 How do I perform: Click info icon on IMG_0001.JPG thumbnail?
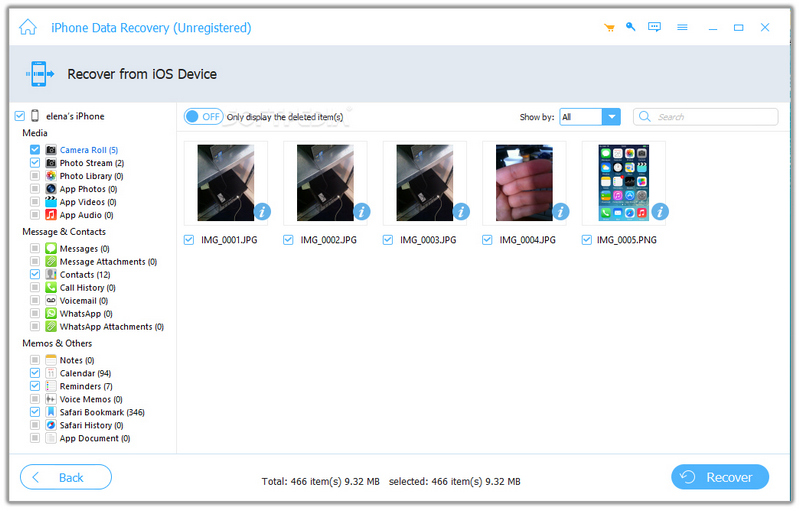[263, 211]
